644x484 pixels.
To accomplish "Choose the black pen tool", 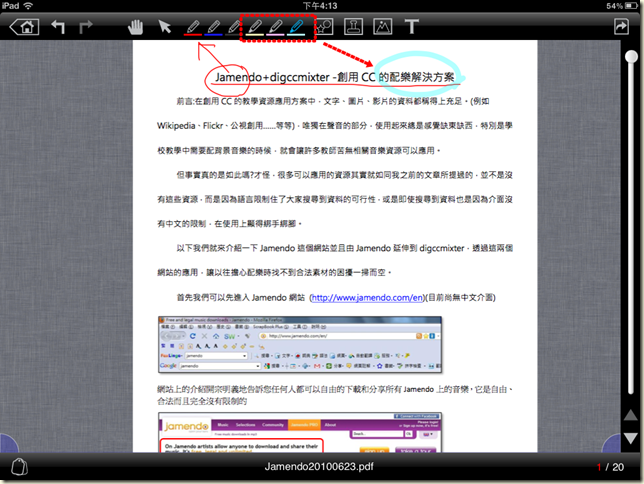I will pyautogui.click(x=233, y=28).
